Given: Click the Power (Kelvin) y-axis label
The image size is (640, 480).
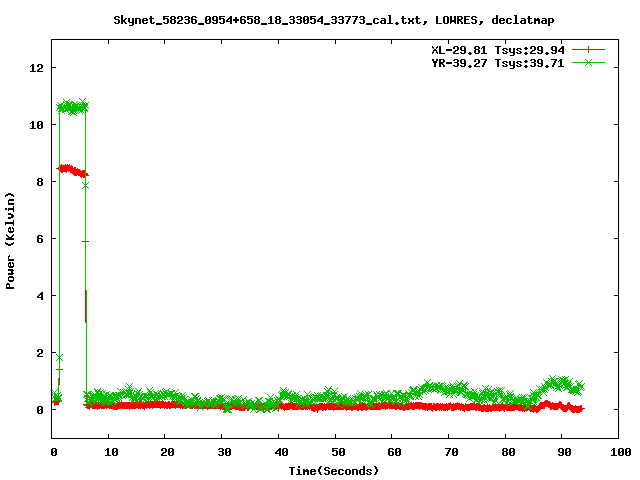Looking at the screenshot, I should [x=10, y=241].
